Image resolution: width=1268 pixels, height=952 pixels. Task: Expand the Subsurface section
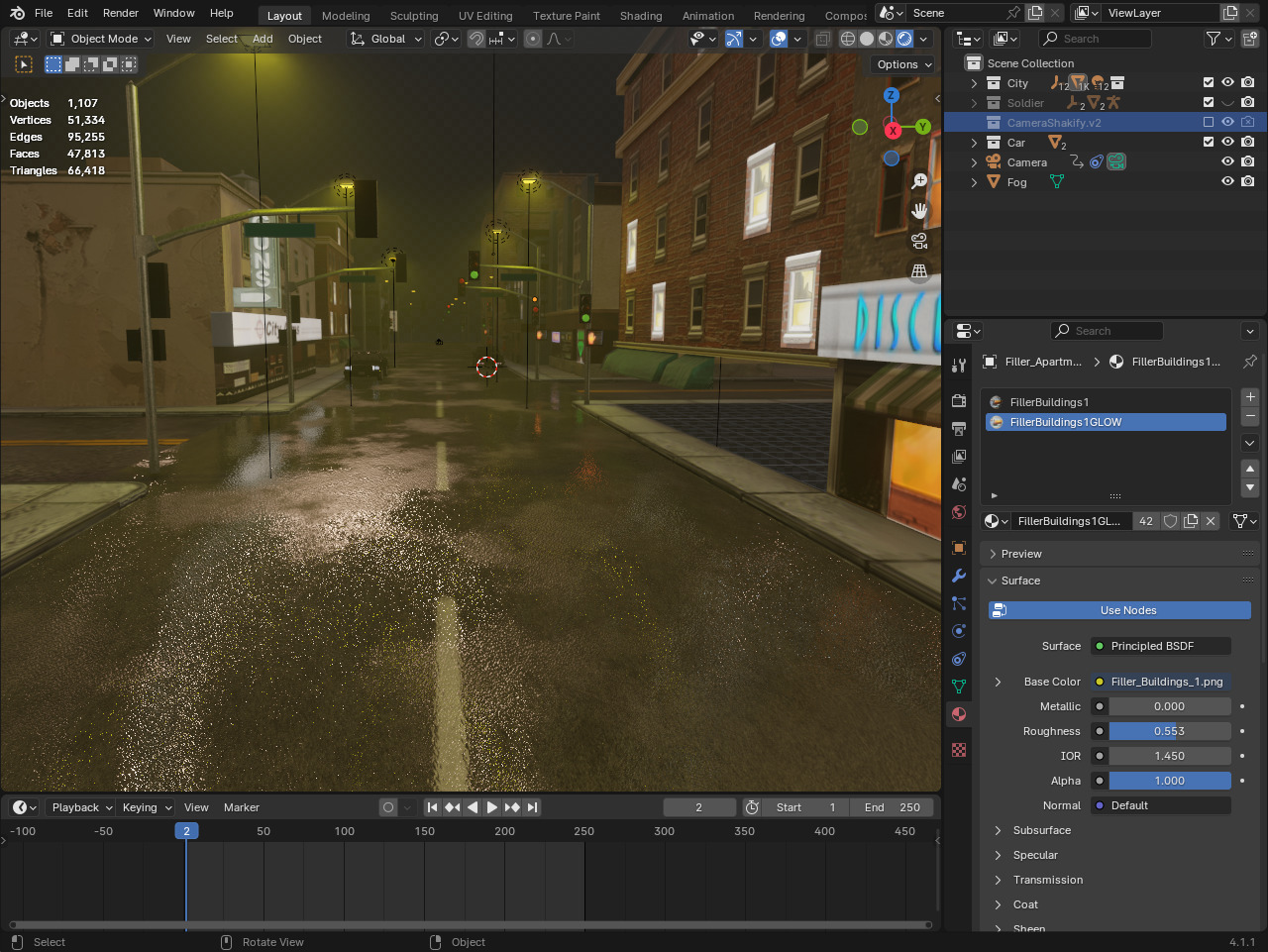[x=1041, y=830]
